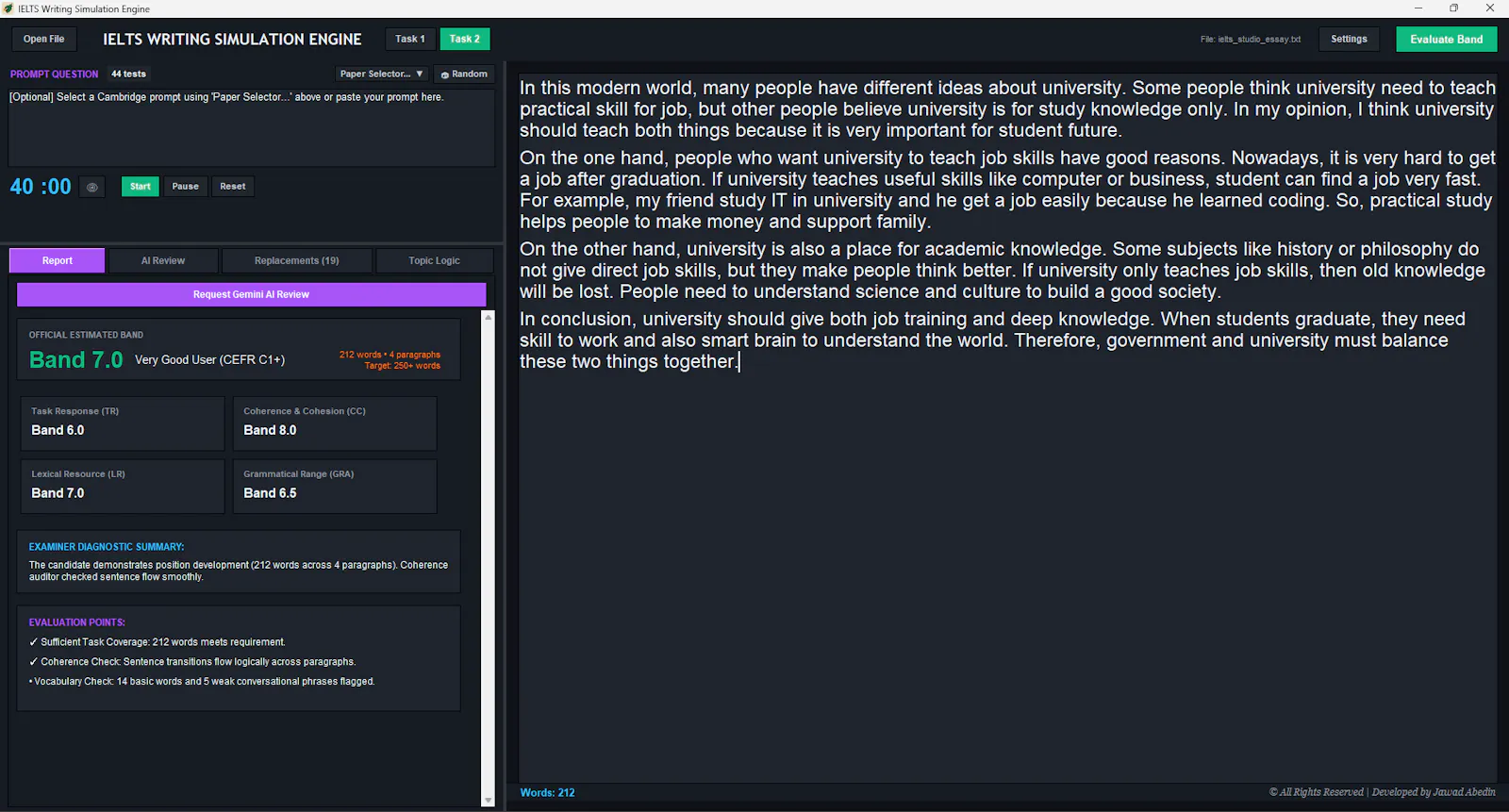The width and height of the screenshot is (1509, 812).
Task: Open the Replacements (19) tab
Action: [297, 260]
